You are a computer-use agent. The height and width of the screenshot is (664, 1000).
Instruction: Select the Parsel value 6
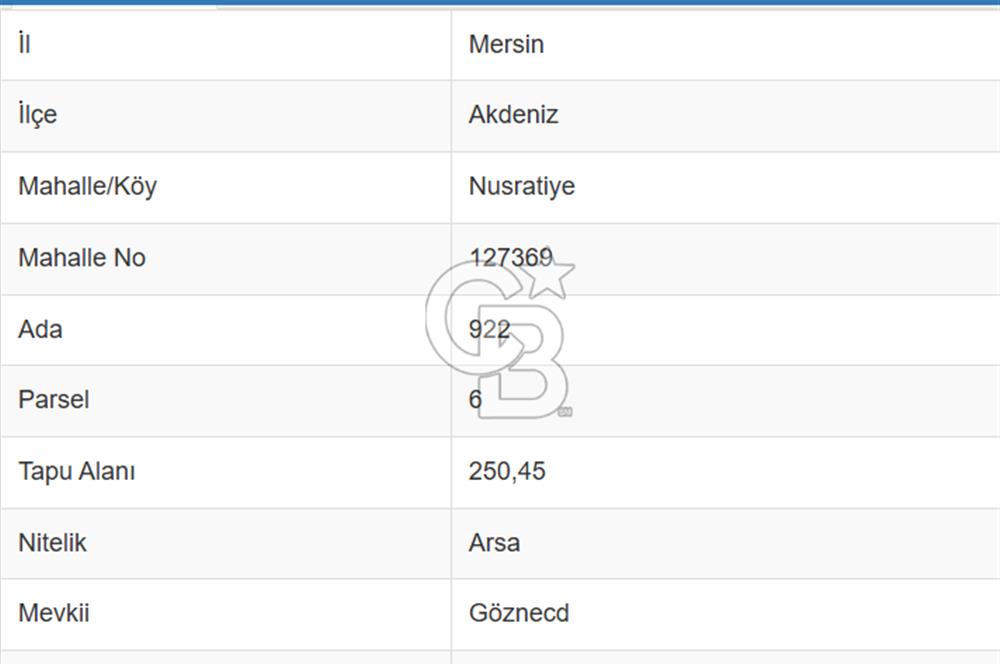click(x=475, y=400)
